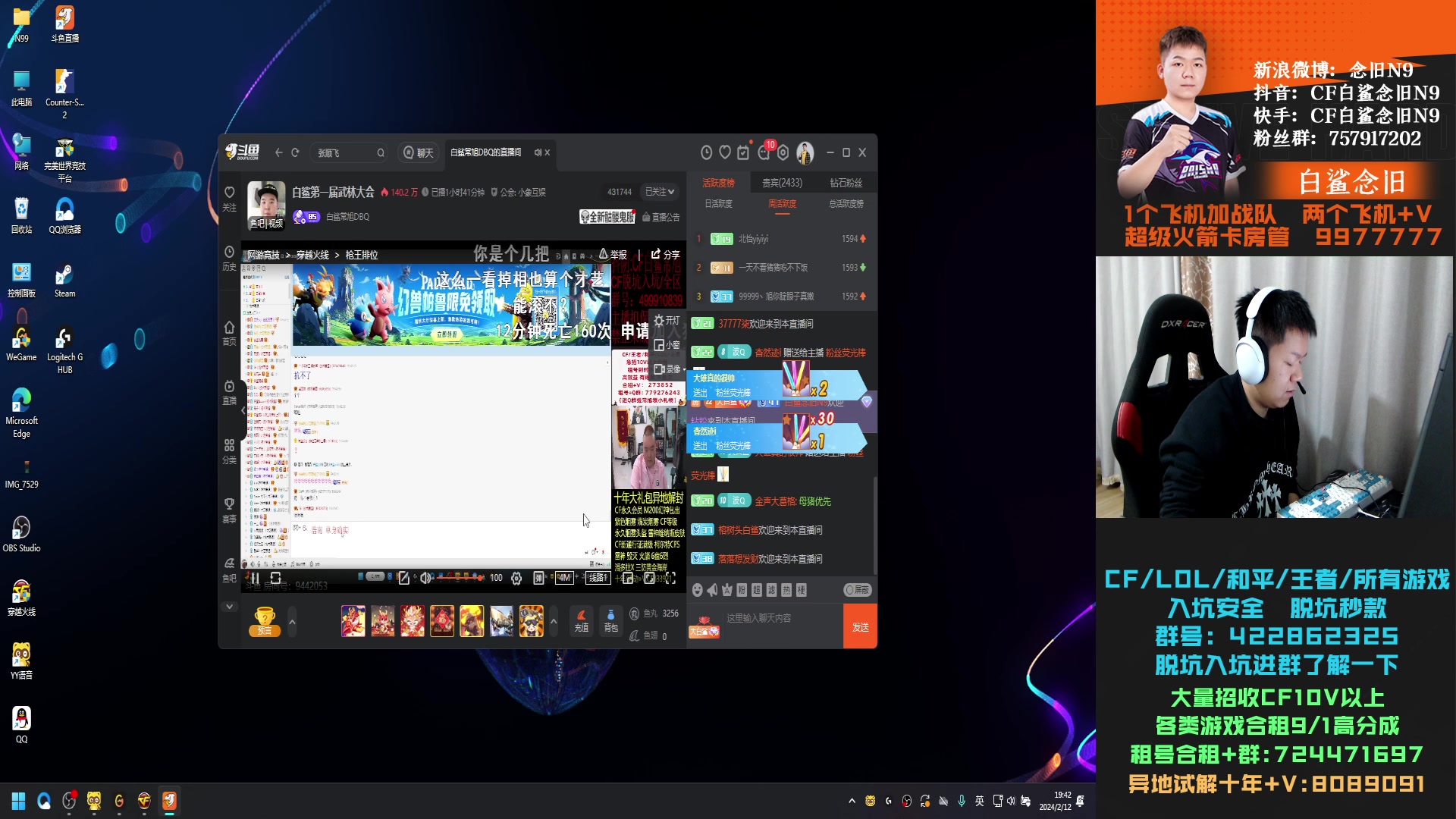Open the 4M quality selector
Screen dimensions: 1456x819
[x=564, y=578]
